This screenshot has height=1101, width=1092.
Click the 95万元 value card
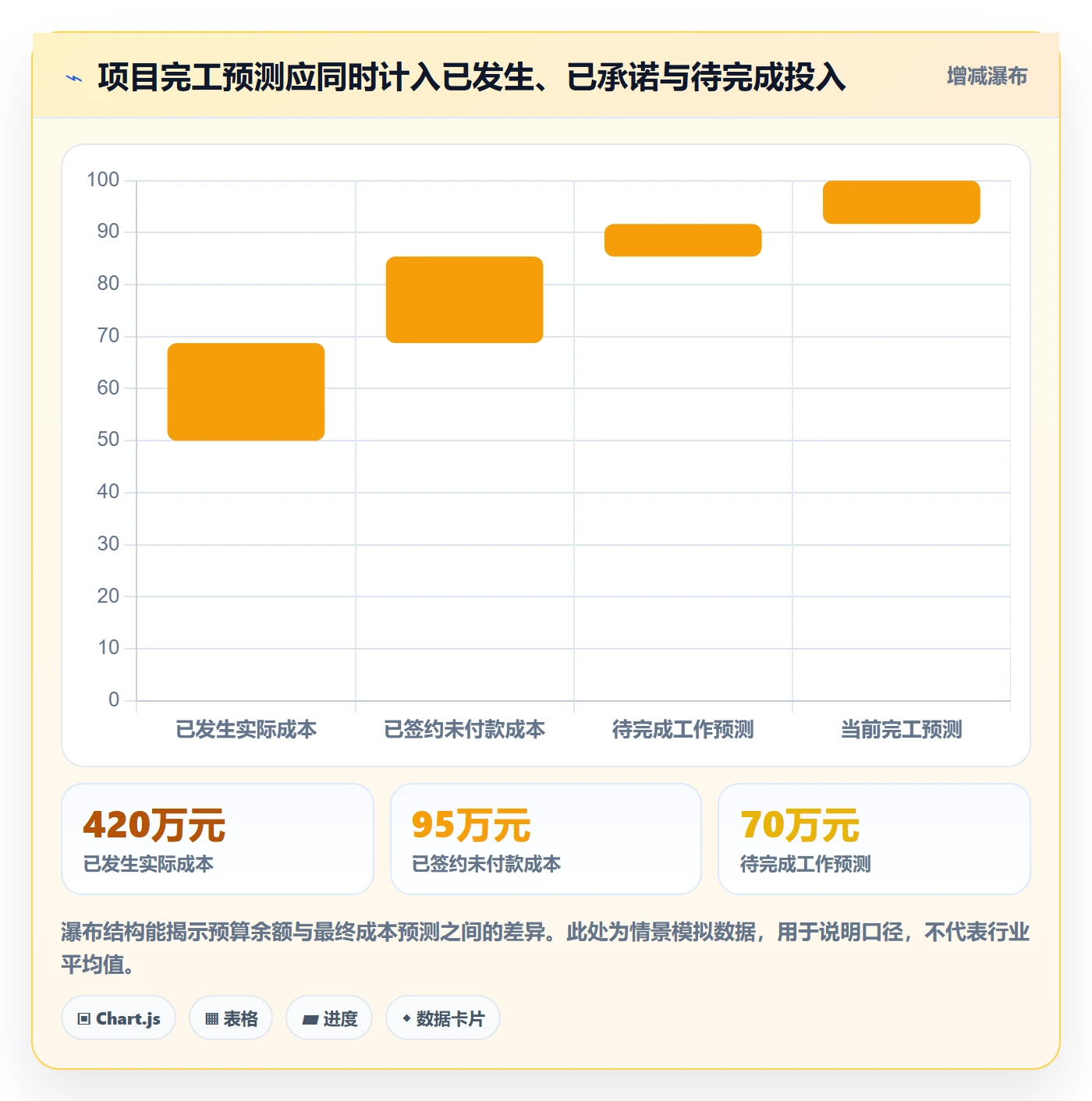pos(546,839)
